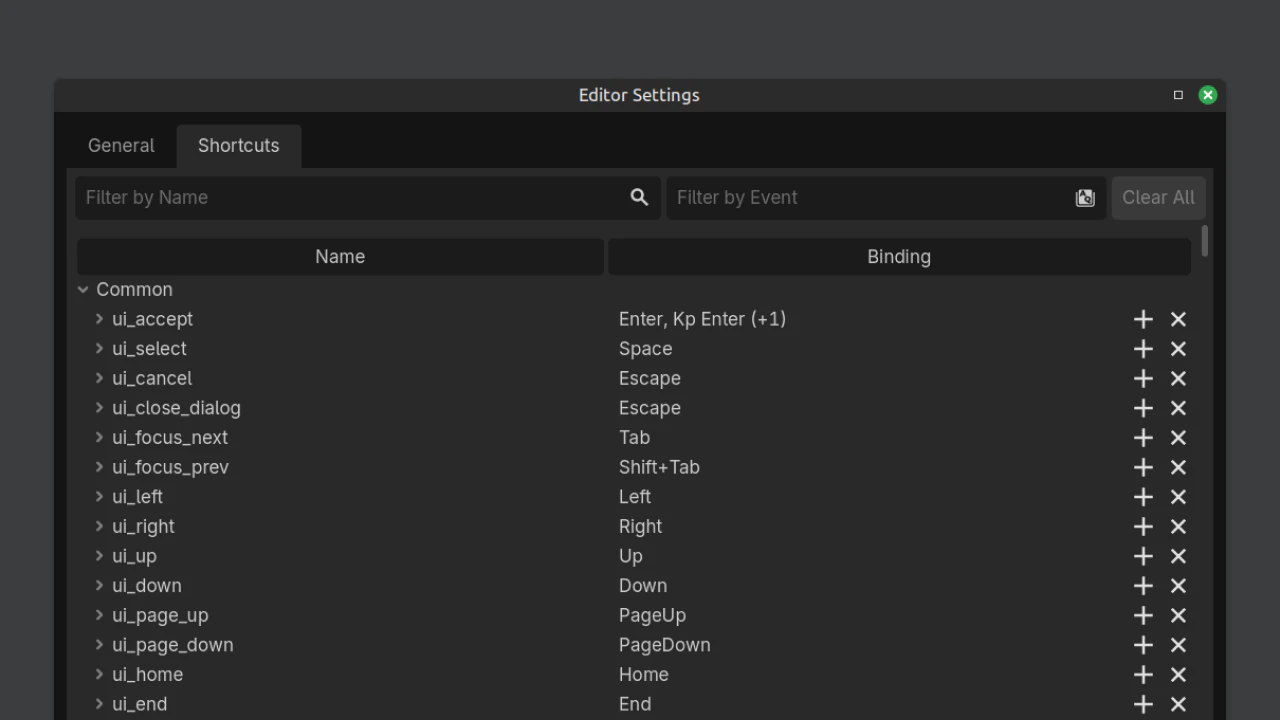This screenshot has height=720, width=1280.
Task: Switch to the General tab
Action: point(121,146)
